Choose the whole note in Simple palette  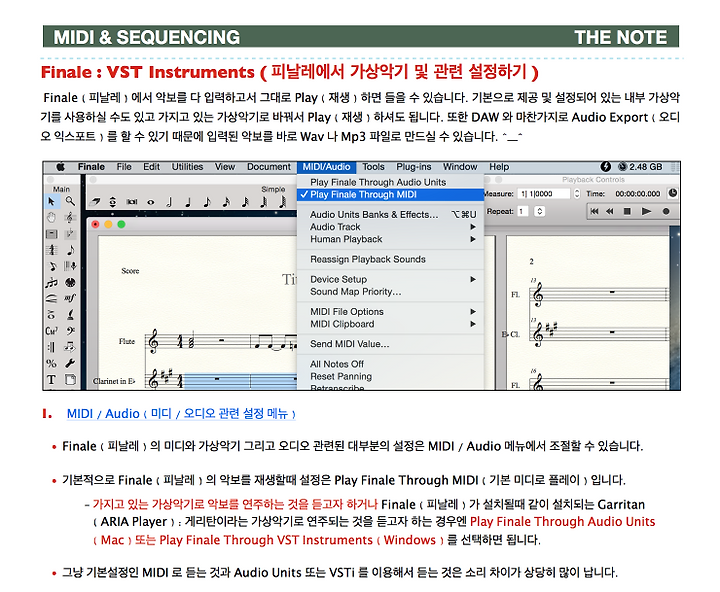pyautogui.click(x=151, y=202)
